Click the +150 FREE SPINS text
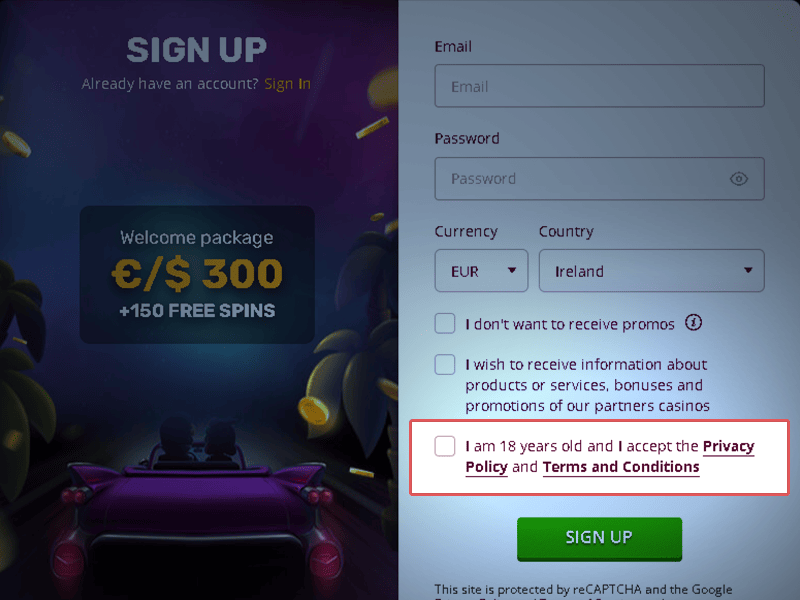The width and height of the screenshot is (800, 600). 197,311
